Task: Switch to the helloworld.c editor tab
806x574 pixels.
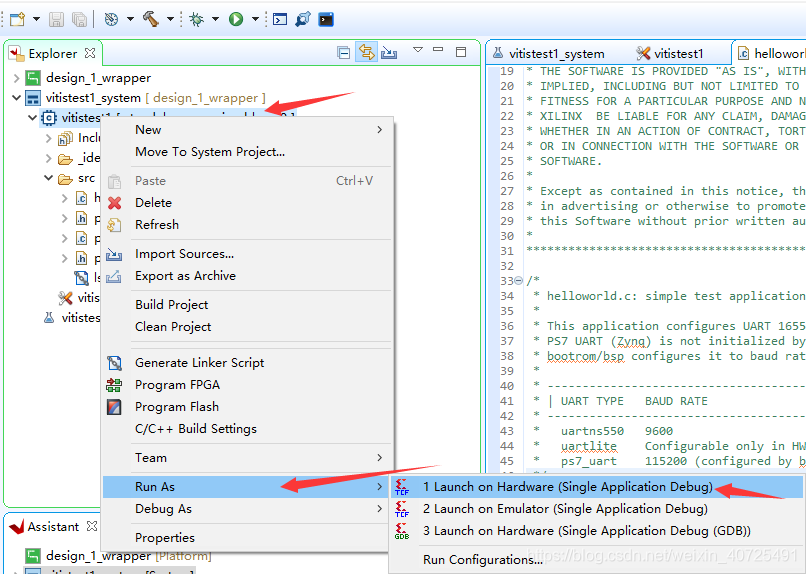Action: [771, 53]
